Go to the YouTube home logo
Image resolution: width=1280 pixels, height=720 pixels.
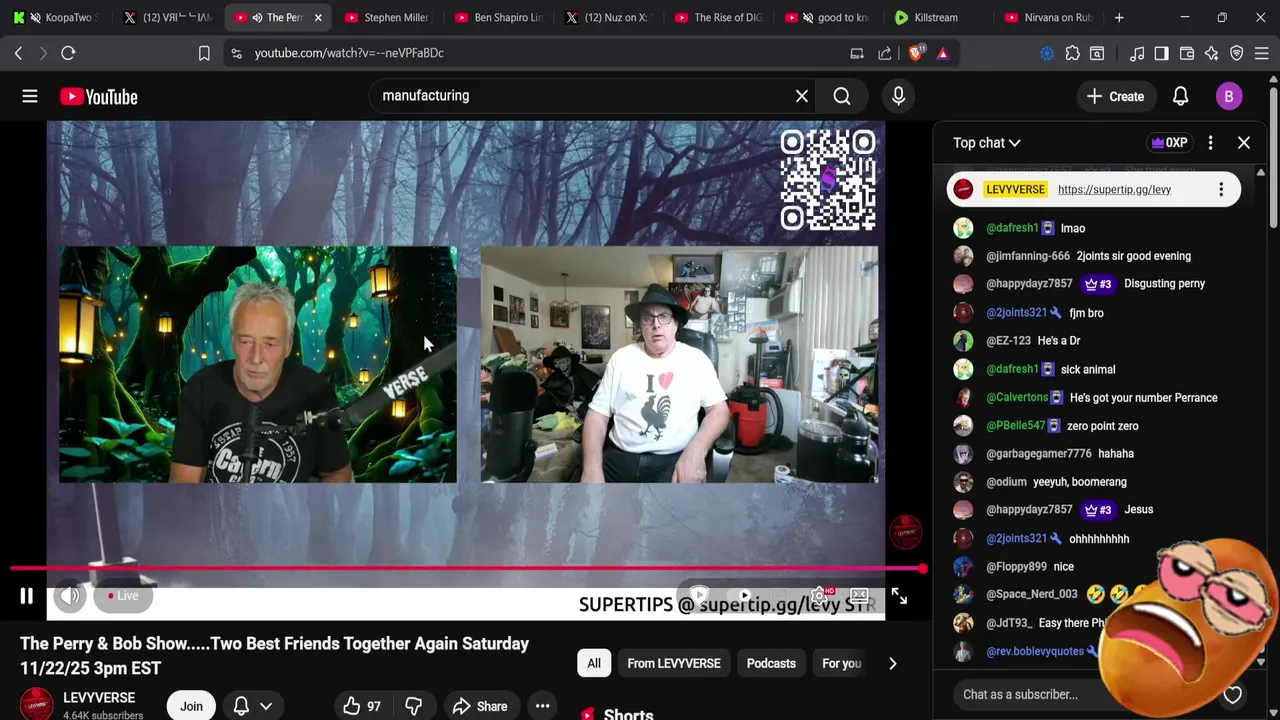click(x=98, y=96)
